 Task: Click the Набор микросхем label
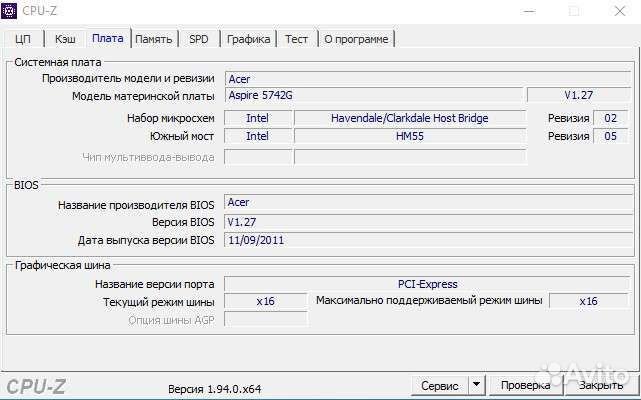(171, 118)
